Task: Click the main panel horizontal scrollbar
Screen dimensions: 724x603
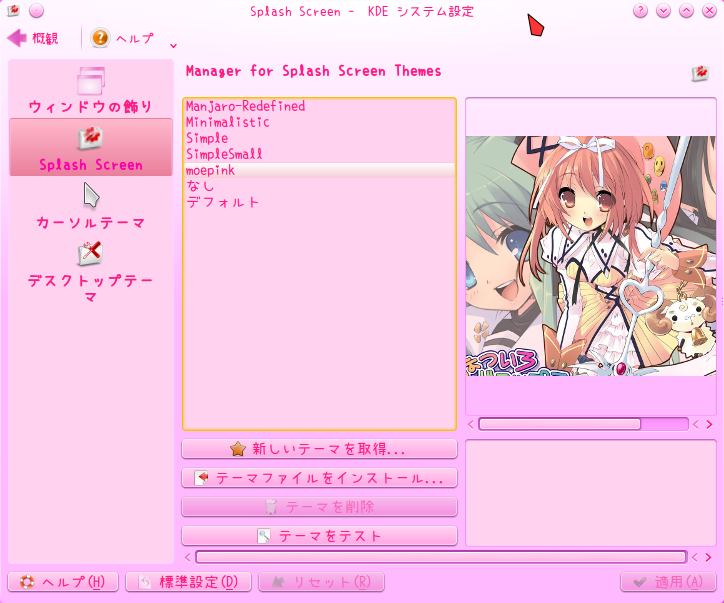Action: [x=441, y=557]
